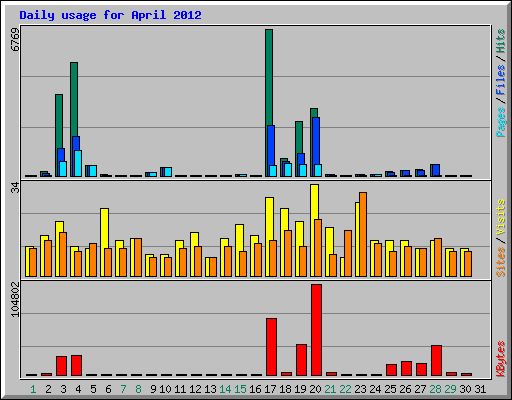Screen dimensions: 512x400
Task: Click day 12 on the date axis
Action: click(195, 389)
